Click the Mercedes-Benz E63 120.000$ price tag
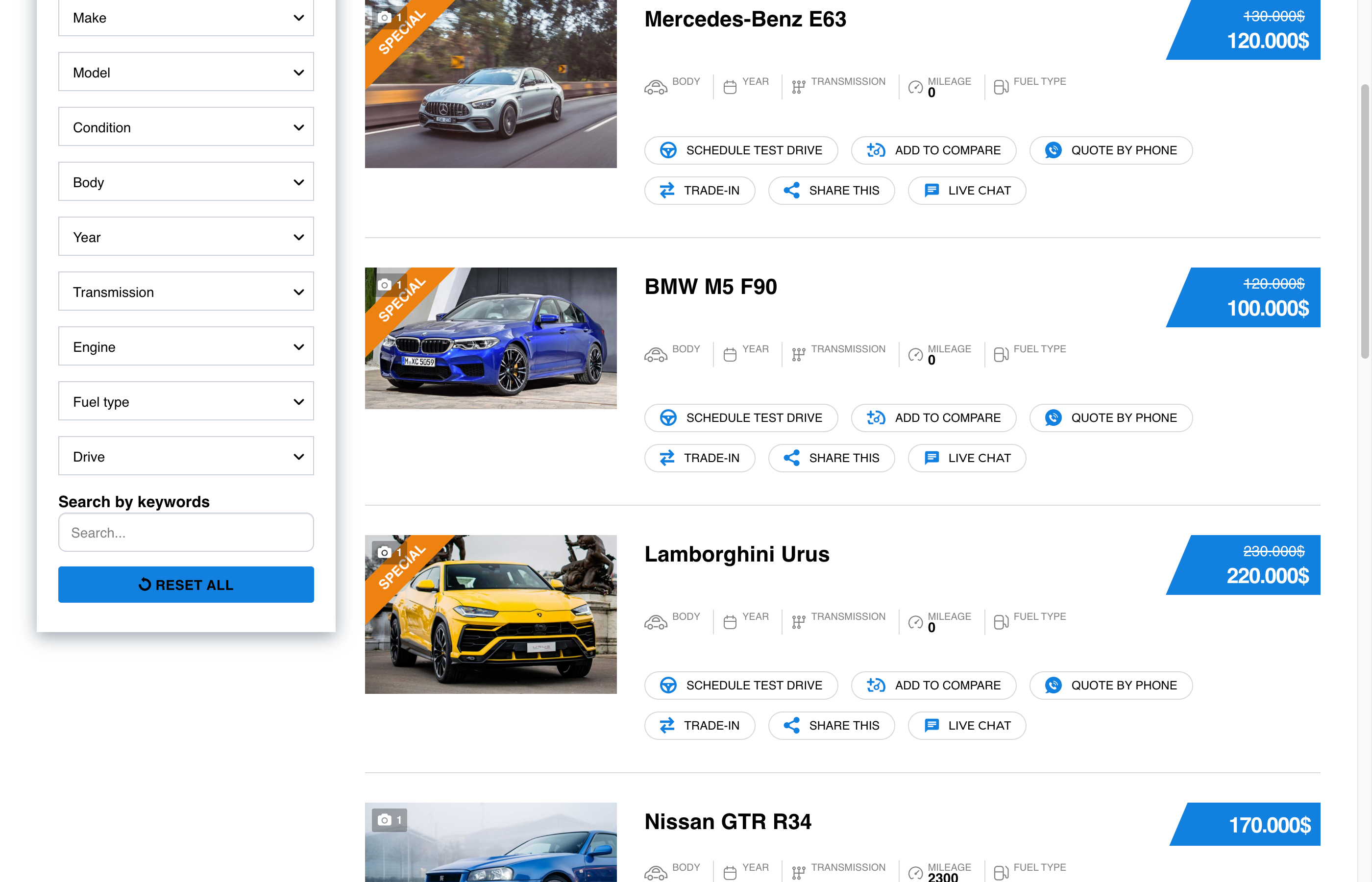 (x=1243, y=30)
